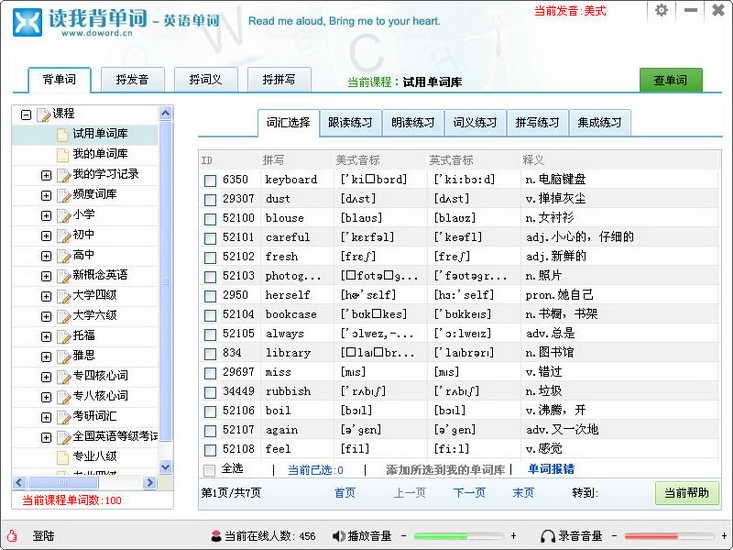
Task: Select the 试用单词库 tree item
Action: (x=86, y=135)
